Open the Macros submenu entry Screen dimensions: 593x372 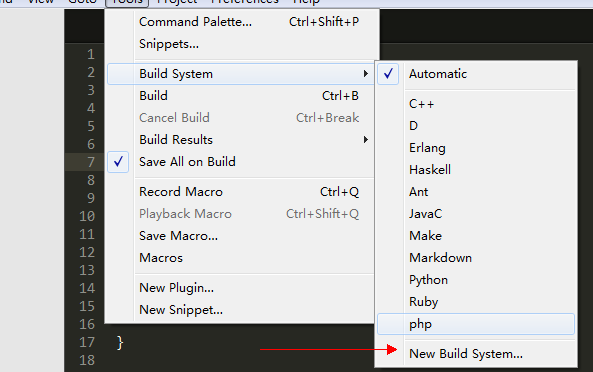[x=241, y=258]
